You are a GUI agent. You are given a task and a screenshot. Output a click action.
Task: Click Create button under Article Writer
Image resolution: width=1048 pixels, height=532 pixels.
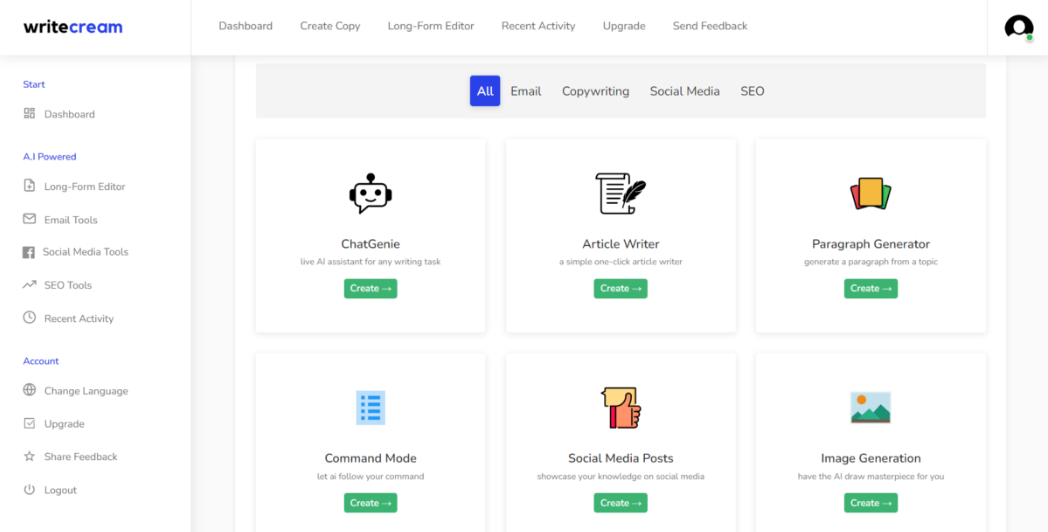click(x=621, y=289)
